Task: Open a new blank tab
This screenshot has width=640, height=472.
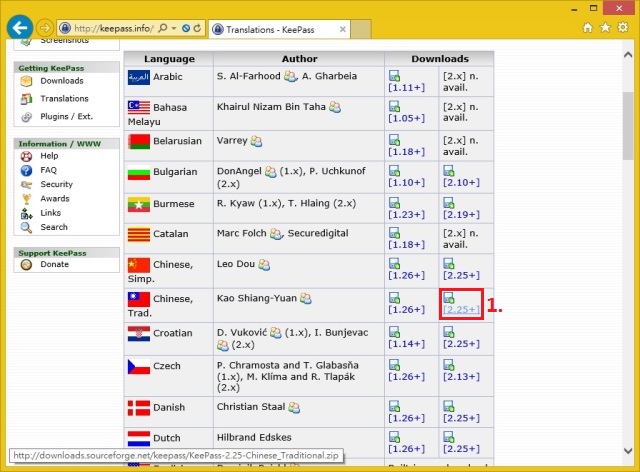Action: click(361, 29)
